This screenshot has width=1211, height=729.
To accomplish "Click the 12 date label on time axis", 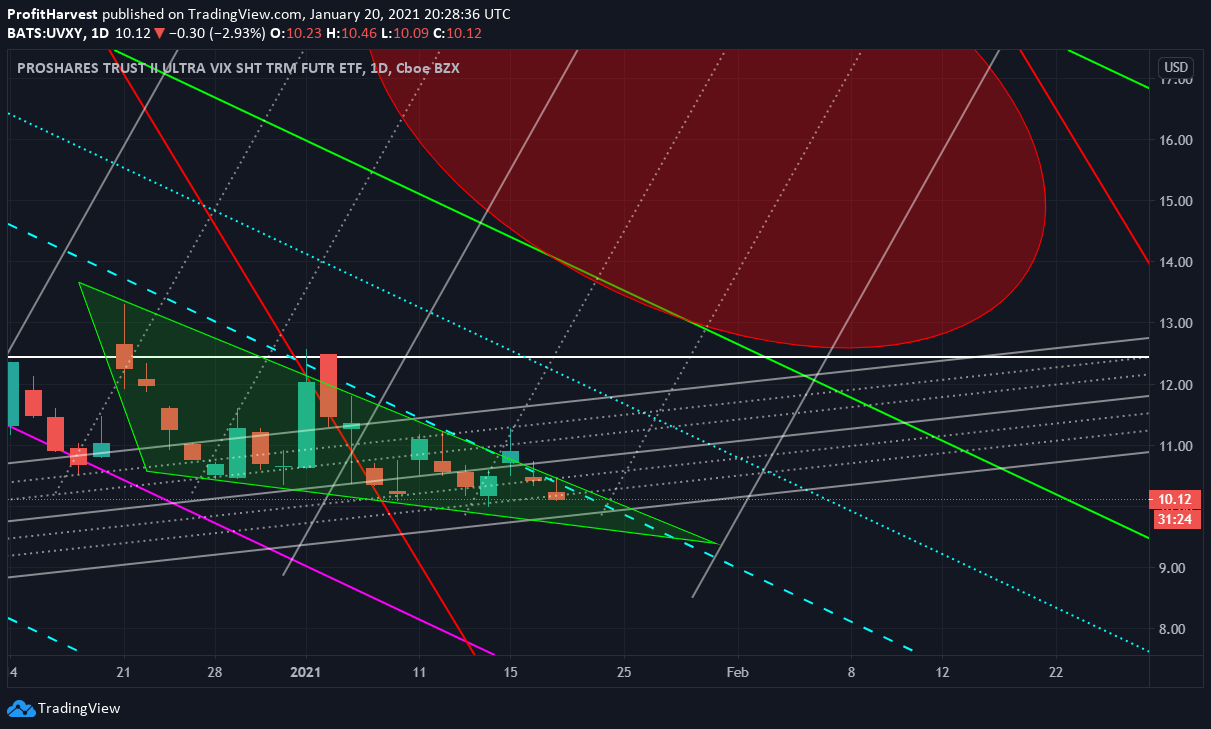I will (942, 672).
